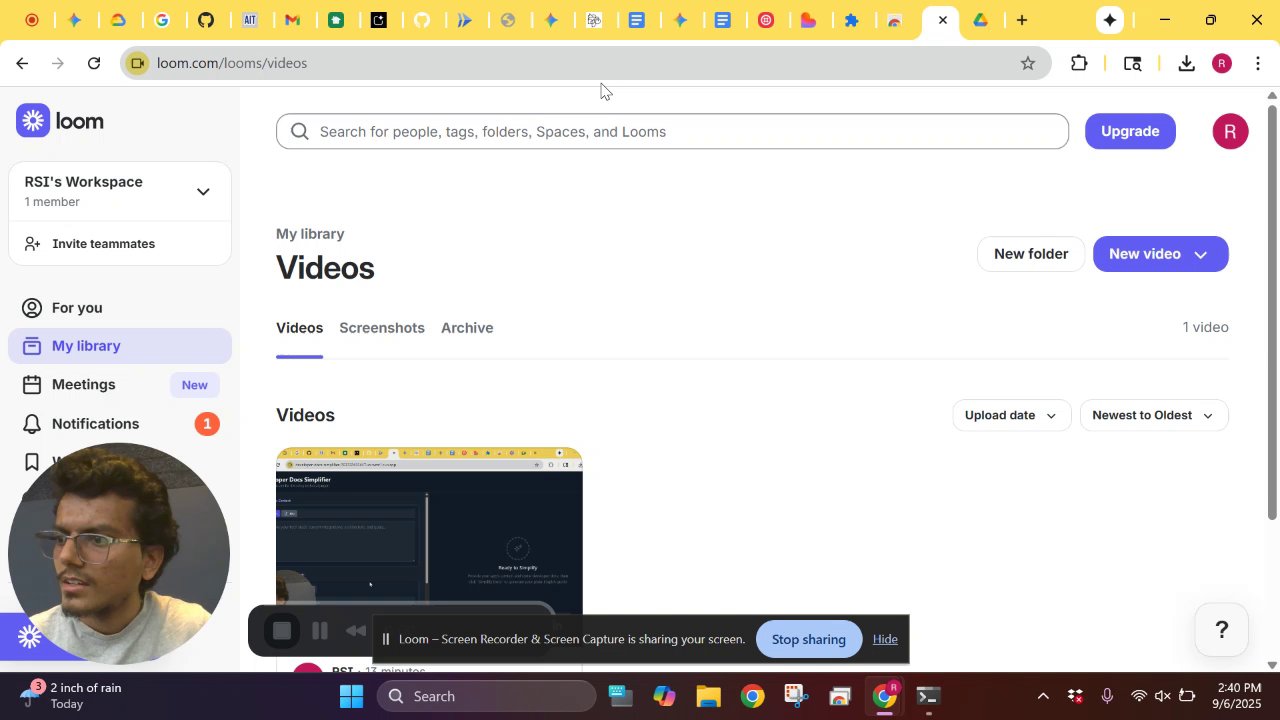Screen dimensions: 1280x720
Task: Switch to the Videos tab
Action: (x=299, y=328)
